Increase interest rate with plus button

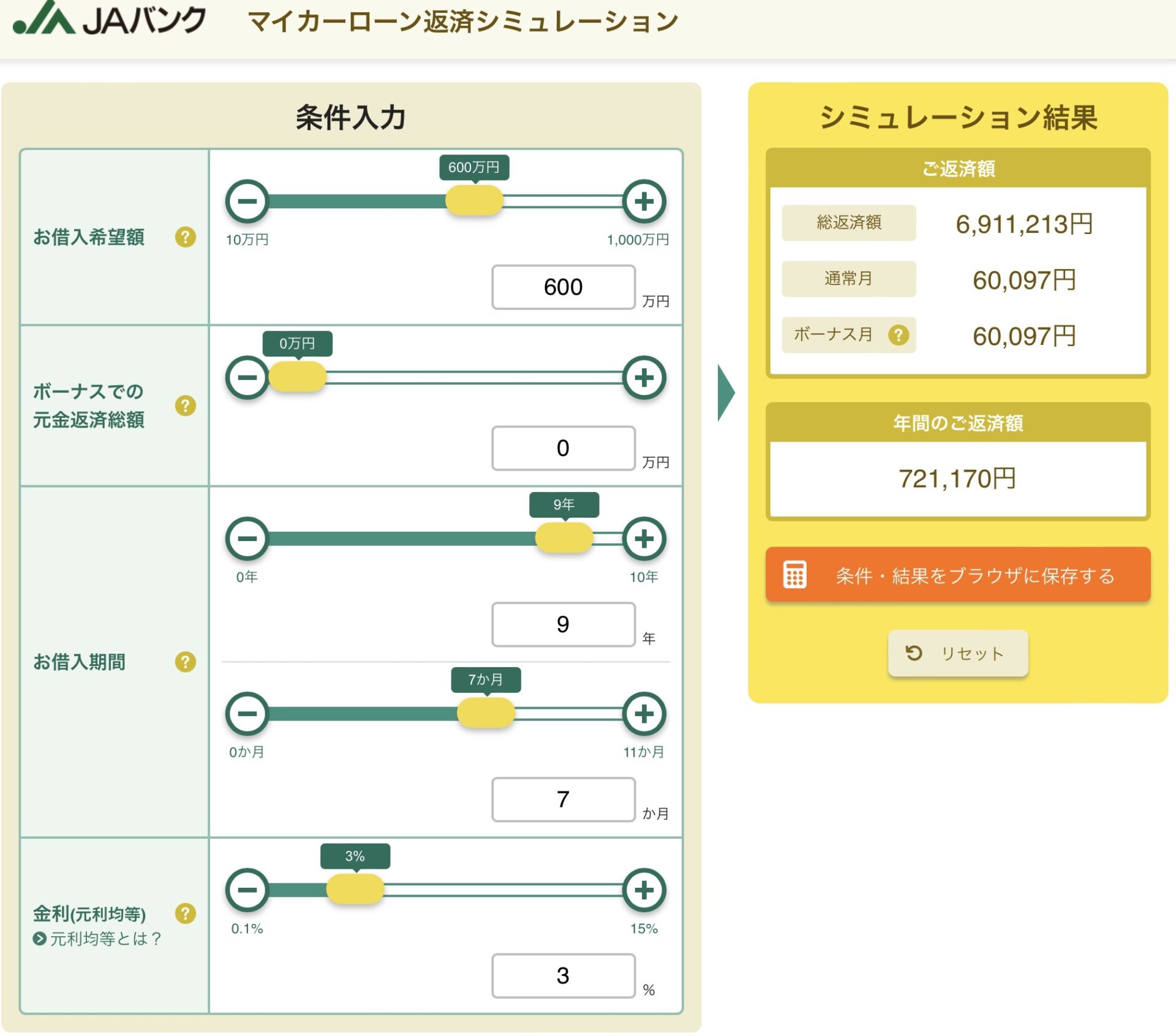(x=644, y=890)
